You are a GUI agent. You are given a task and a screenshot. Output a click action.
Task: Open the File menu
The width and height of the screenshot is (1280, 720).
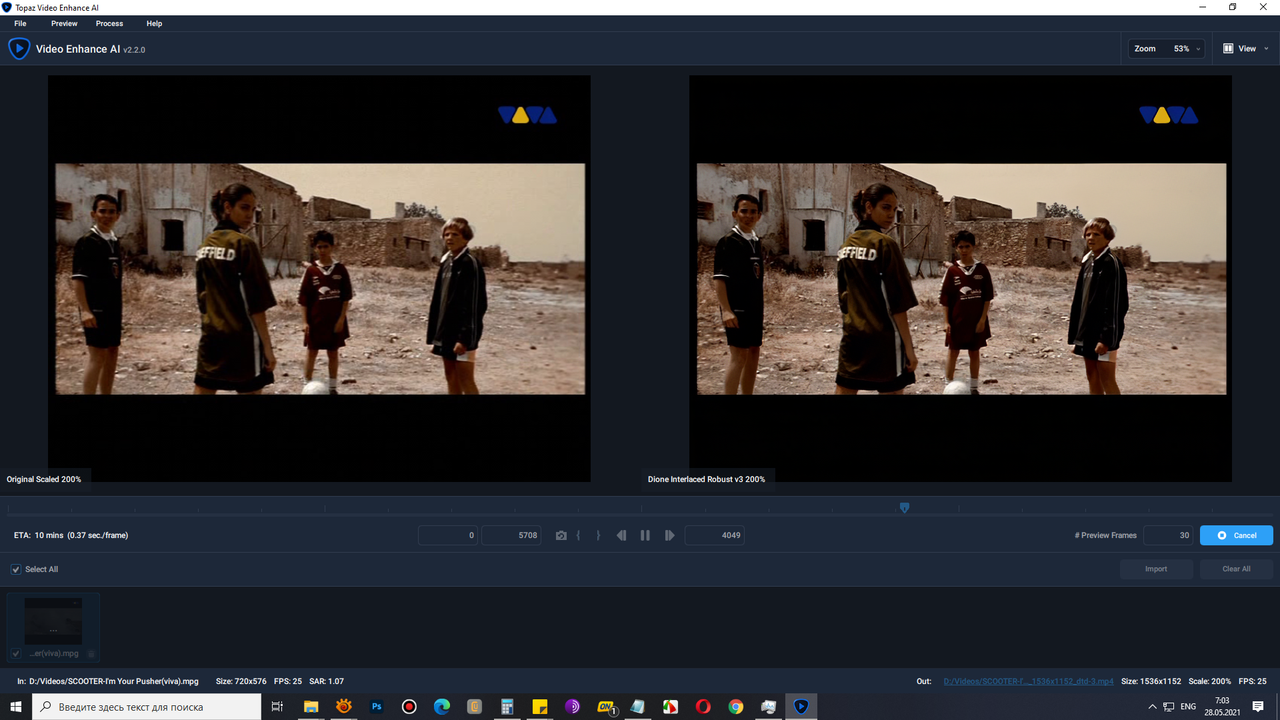[x=20, y=23]
